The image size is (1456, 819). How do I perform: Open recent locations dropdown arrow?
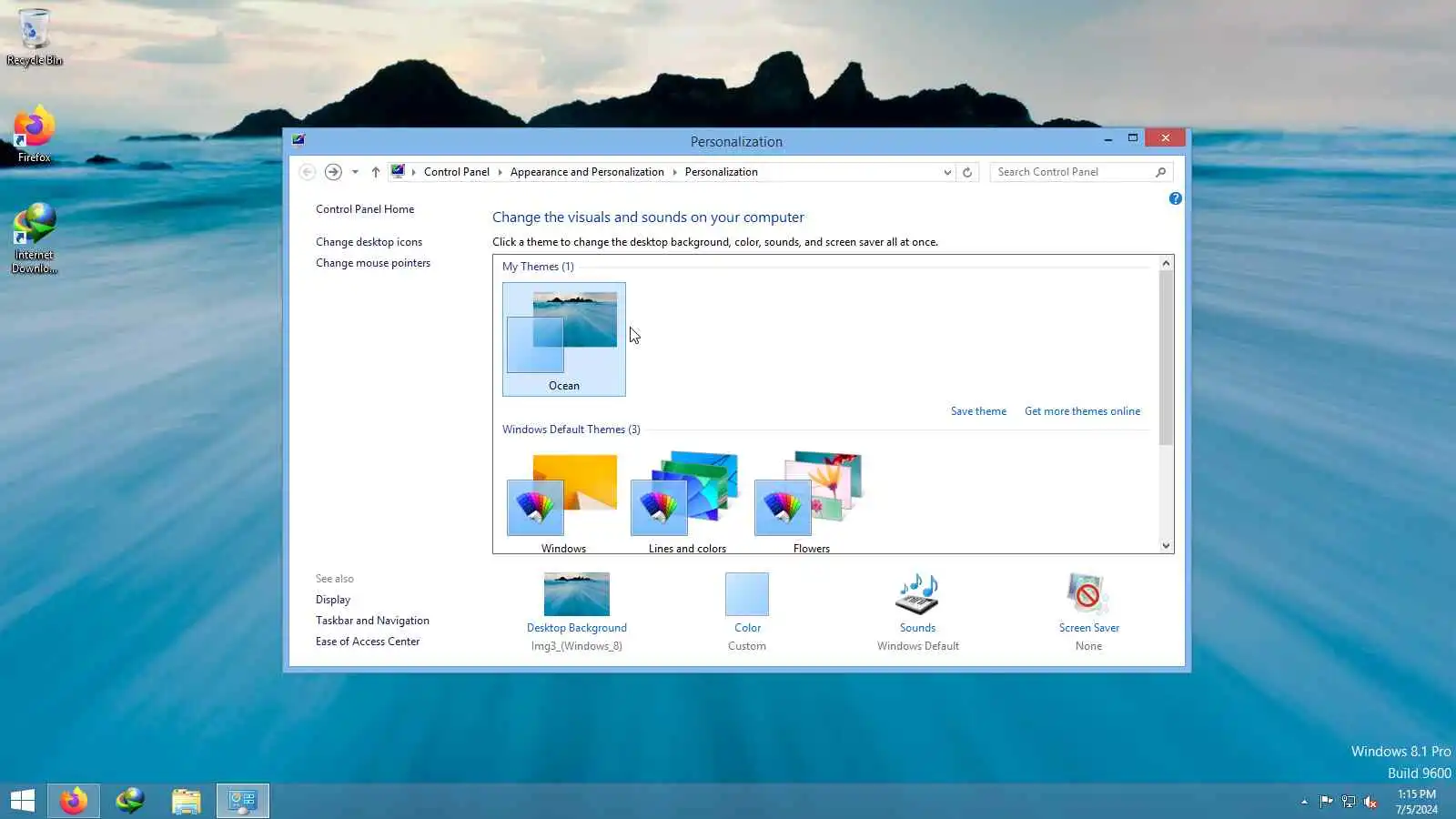(x=355, y=172)
